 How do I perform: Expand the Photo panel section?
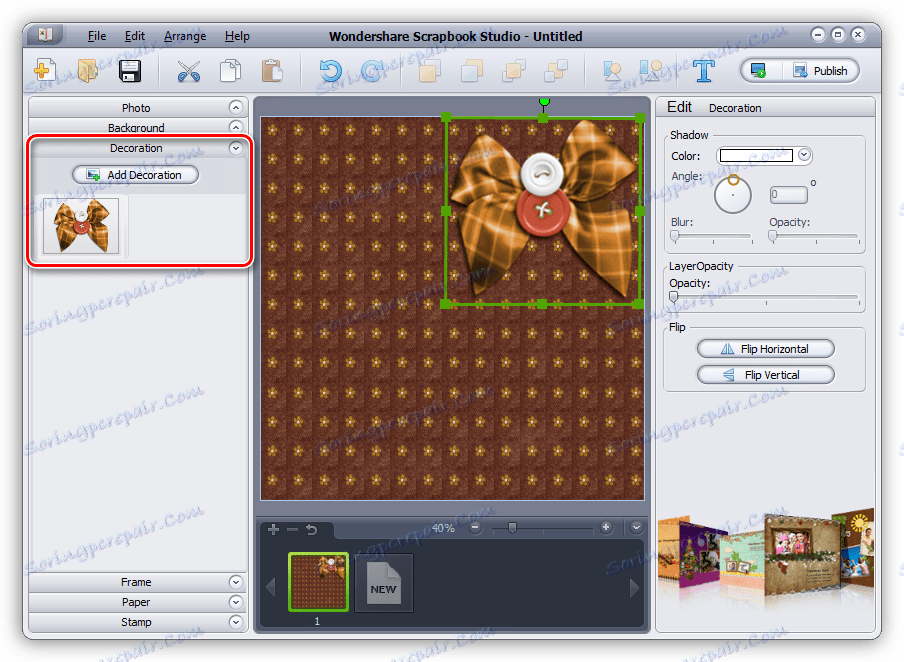235,107
